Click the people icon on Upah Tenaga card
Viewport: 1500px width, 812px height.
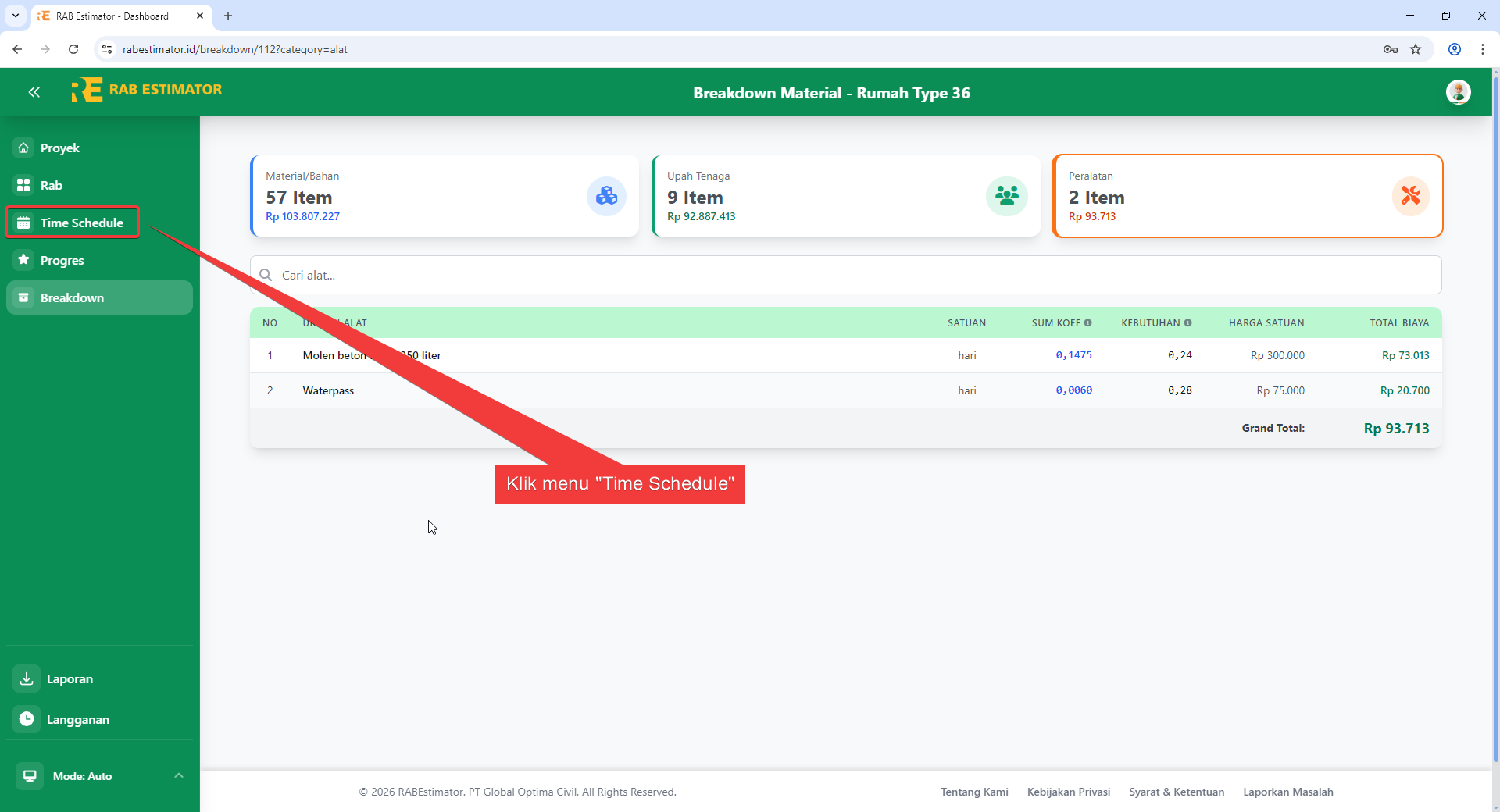point(1007,196)
